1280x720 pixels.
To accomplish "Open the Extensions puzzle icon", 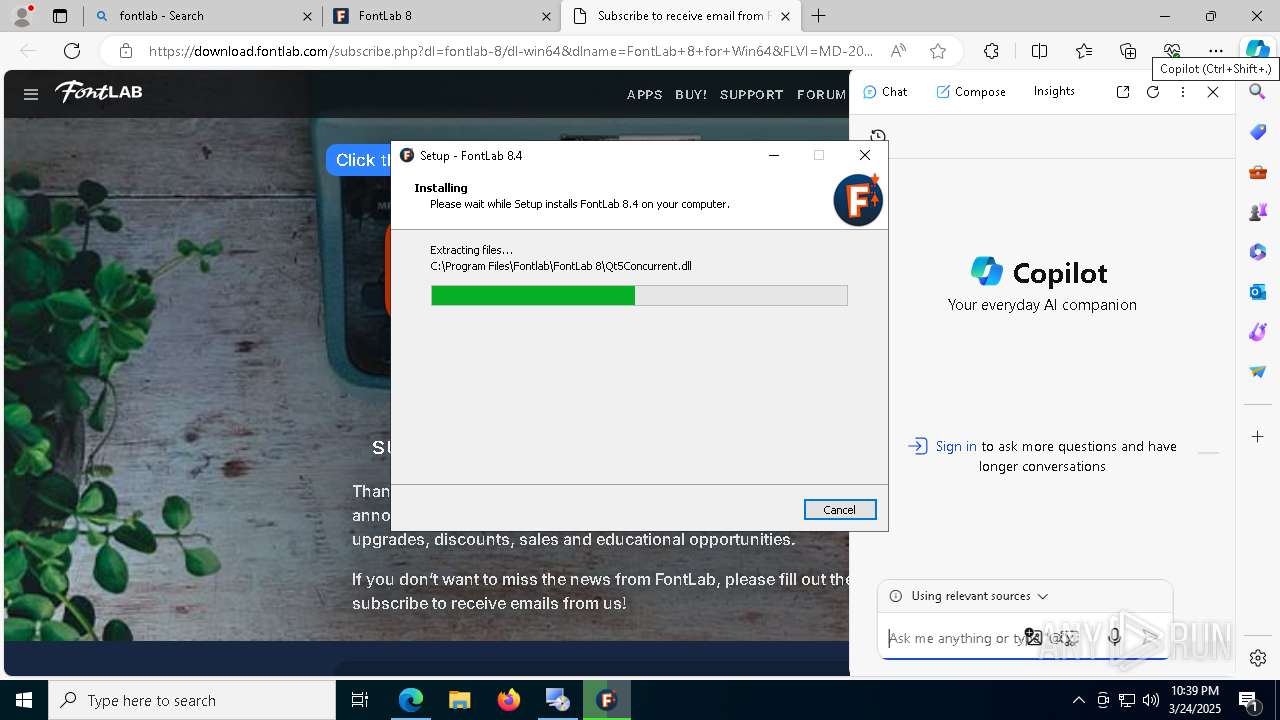I will [x=991, y=51].
